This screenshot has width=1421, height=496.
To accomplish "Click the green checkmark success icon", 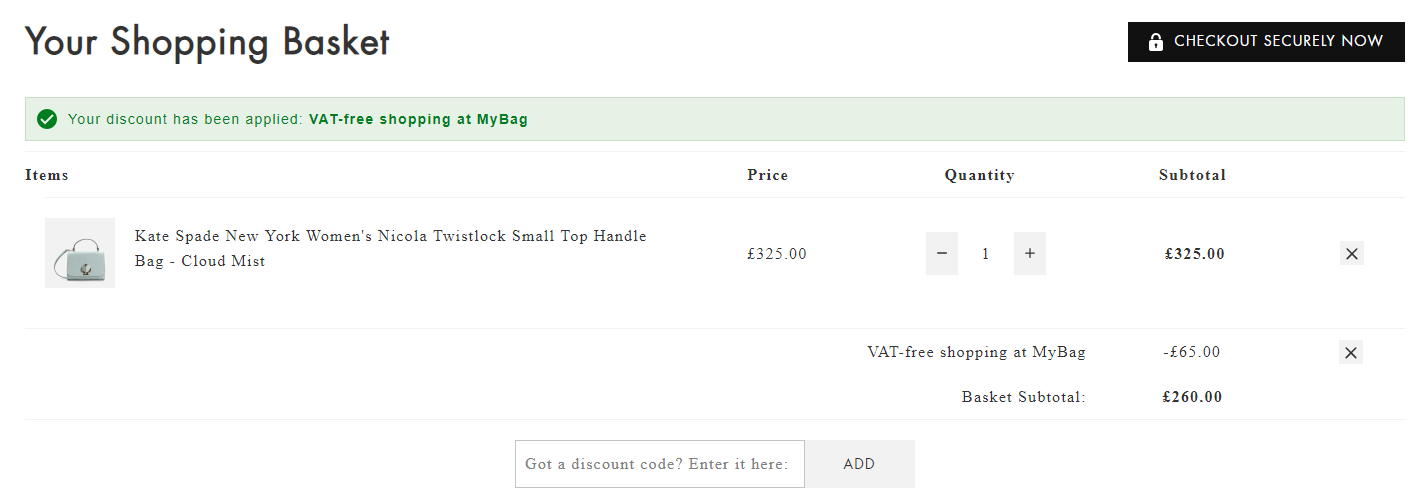I will (x=46, y=119).
